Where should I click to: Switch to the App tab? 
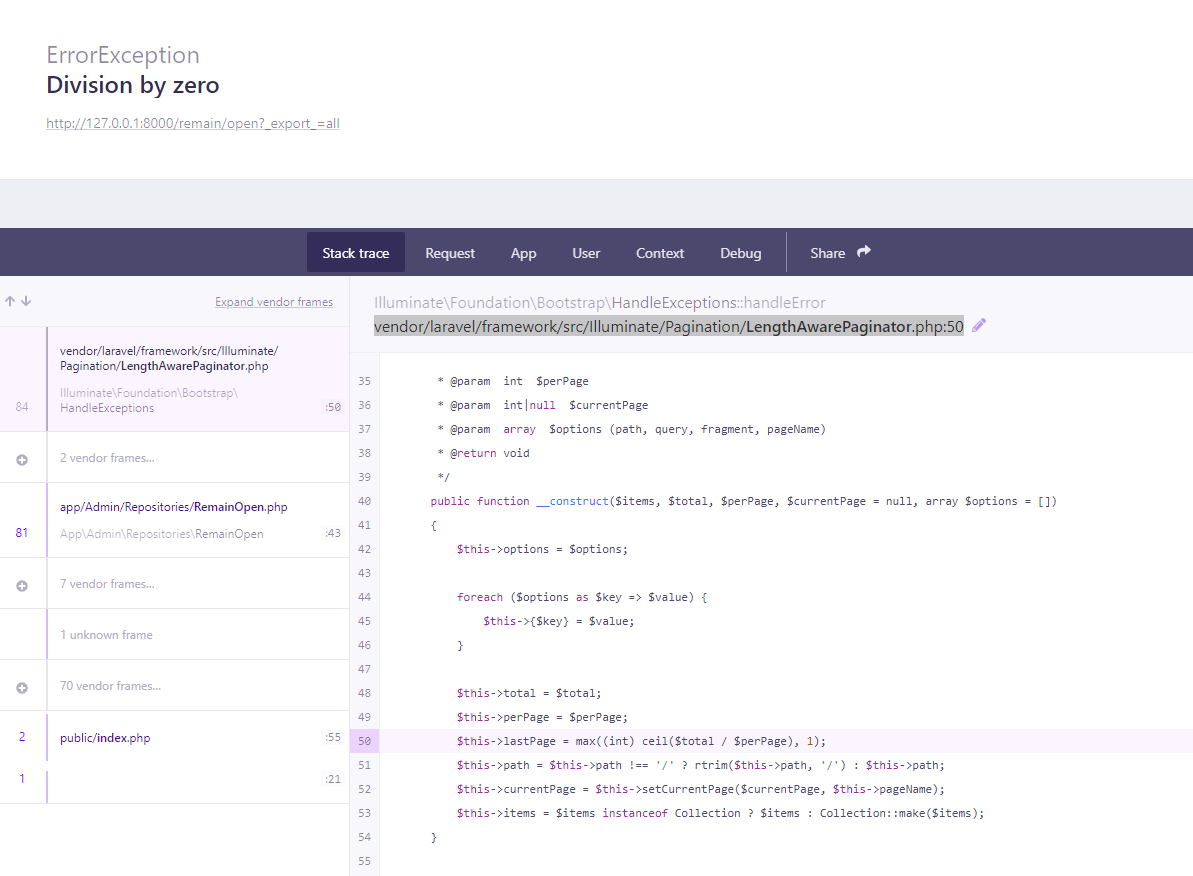(x=523, y=253)
